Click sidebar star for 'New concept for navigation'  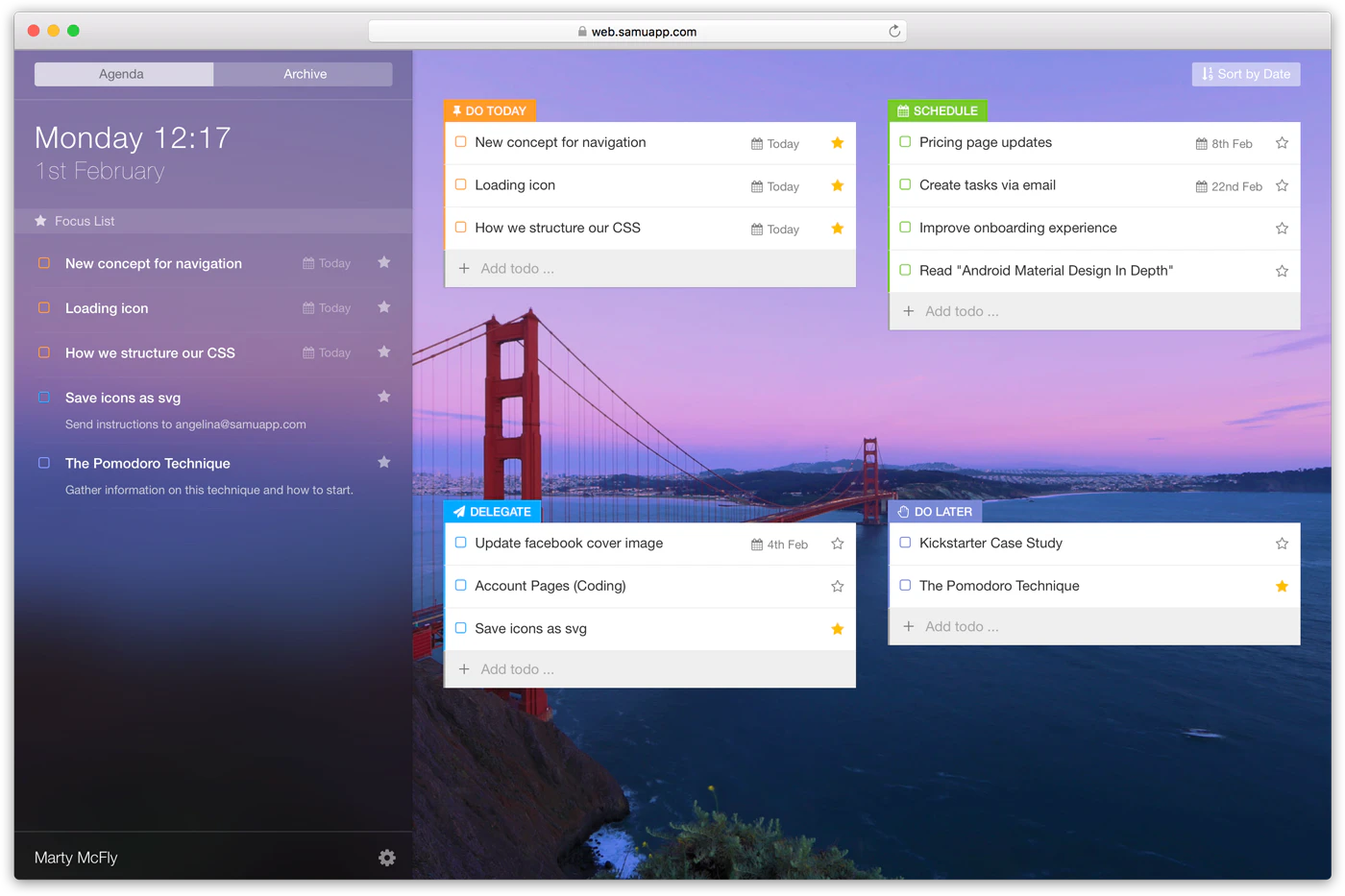coord(384,262)
